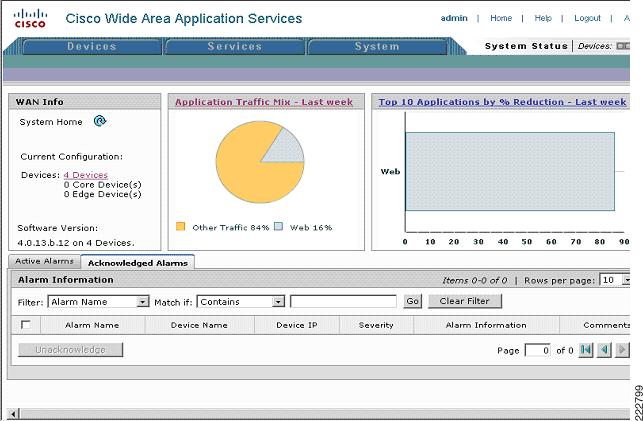Open the Help link
Screen dimensions: 643x421
click(x=543, y=18)
